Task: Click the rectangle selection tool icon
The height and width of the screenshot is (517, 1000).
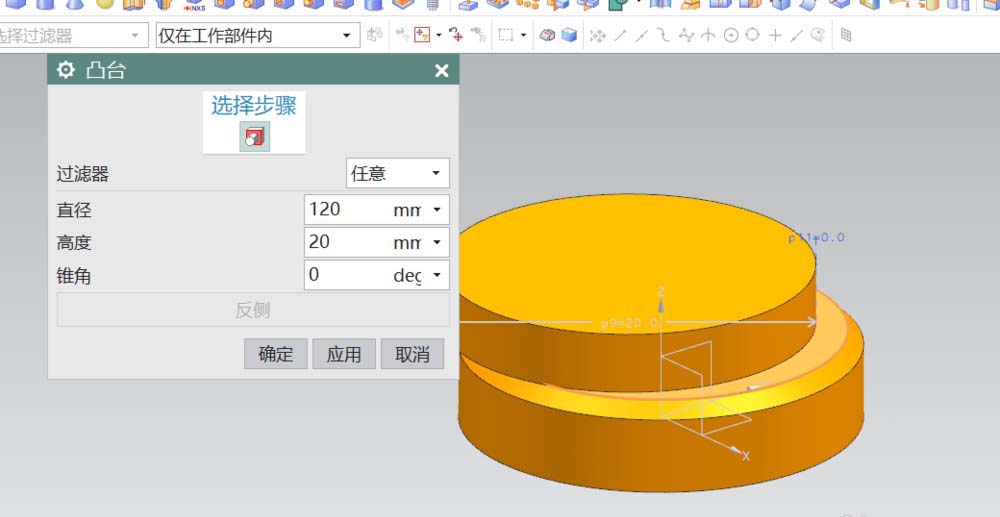Action: click(506, 36)
